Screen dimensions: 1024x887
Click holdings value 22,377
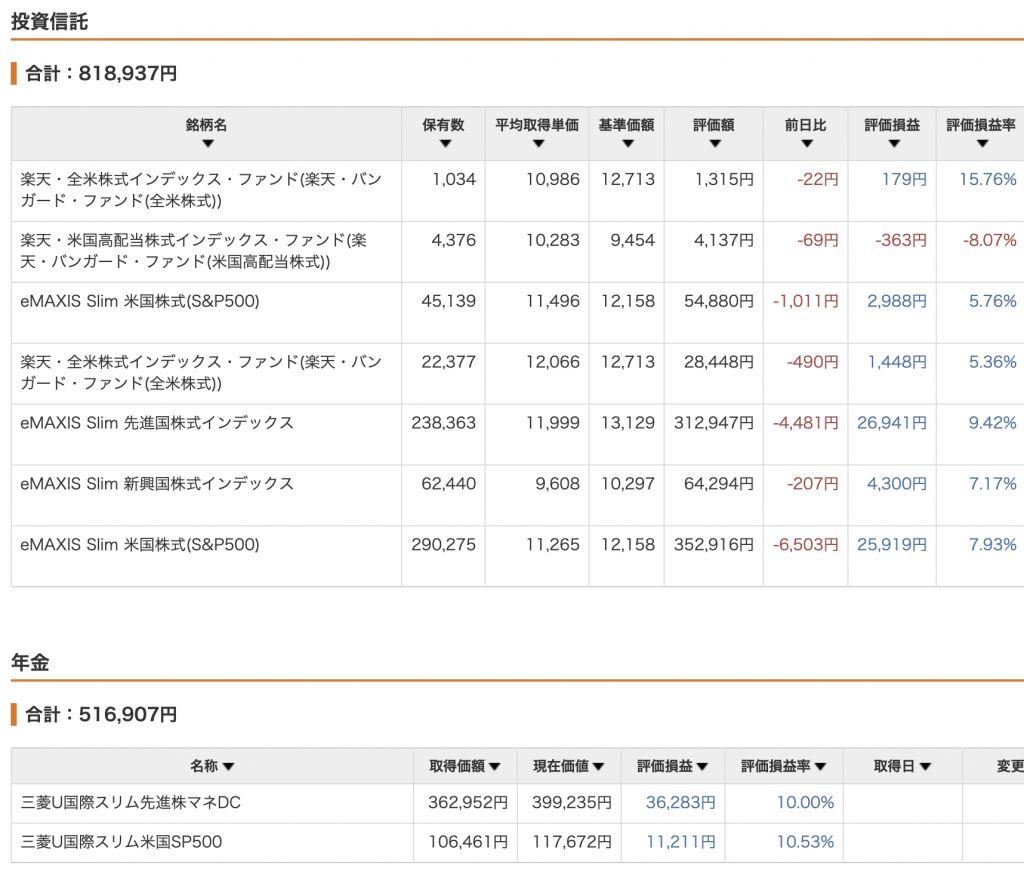449,362
